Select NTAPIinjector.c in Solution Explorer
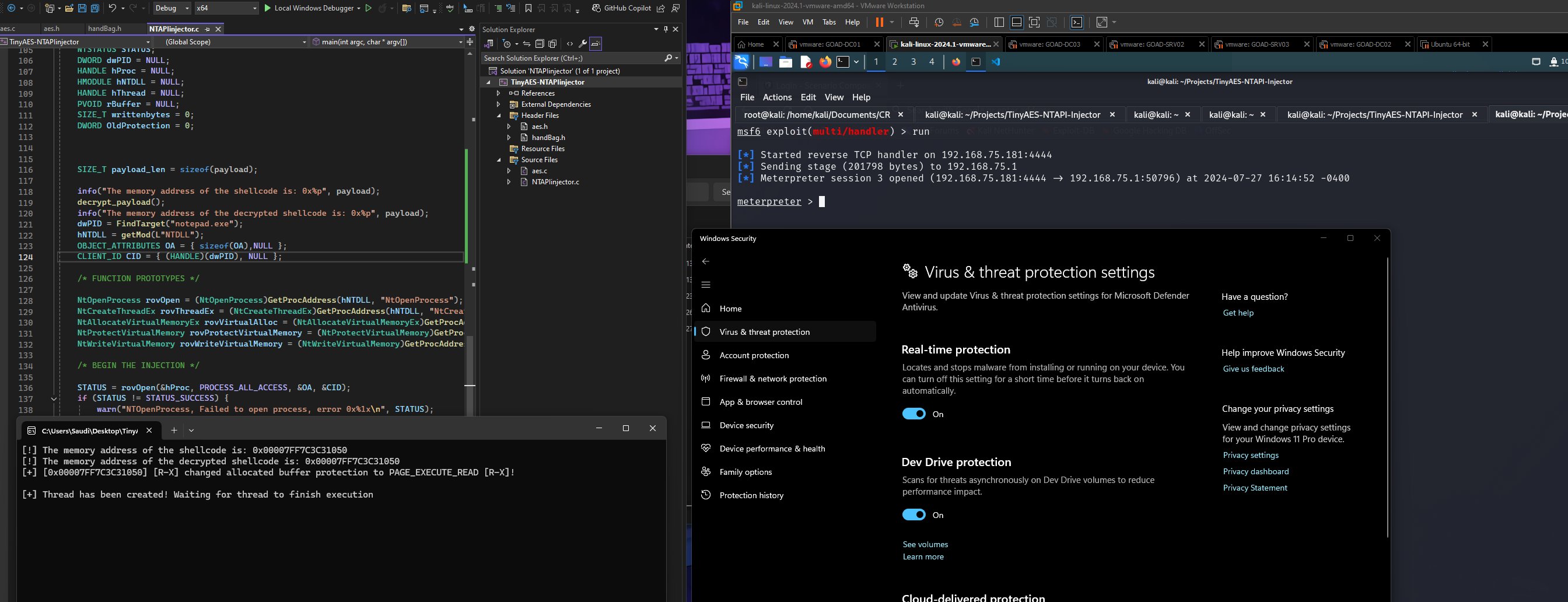The image size is (1568, 602). (555, 181)
